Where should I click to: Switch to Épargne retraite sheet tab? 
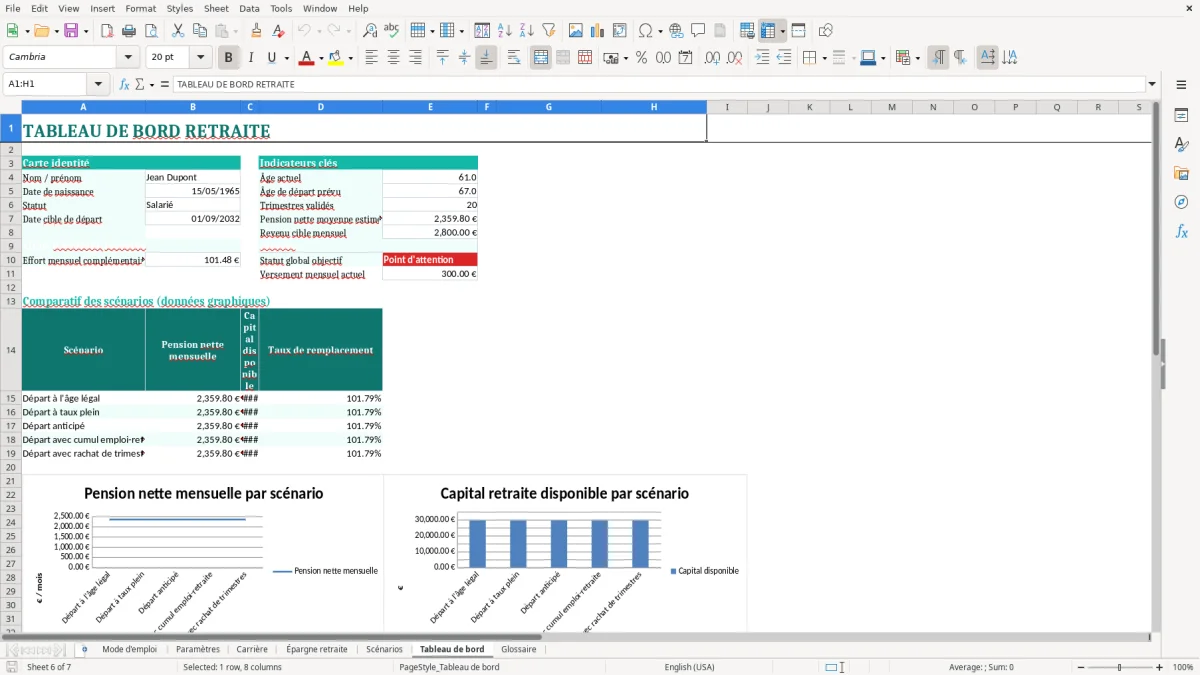(317, 649)
